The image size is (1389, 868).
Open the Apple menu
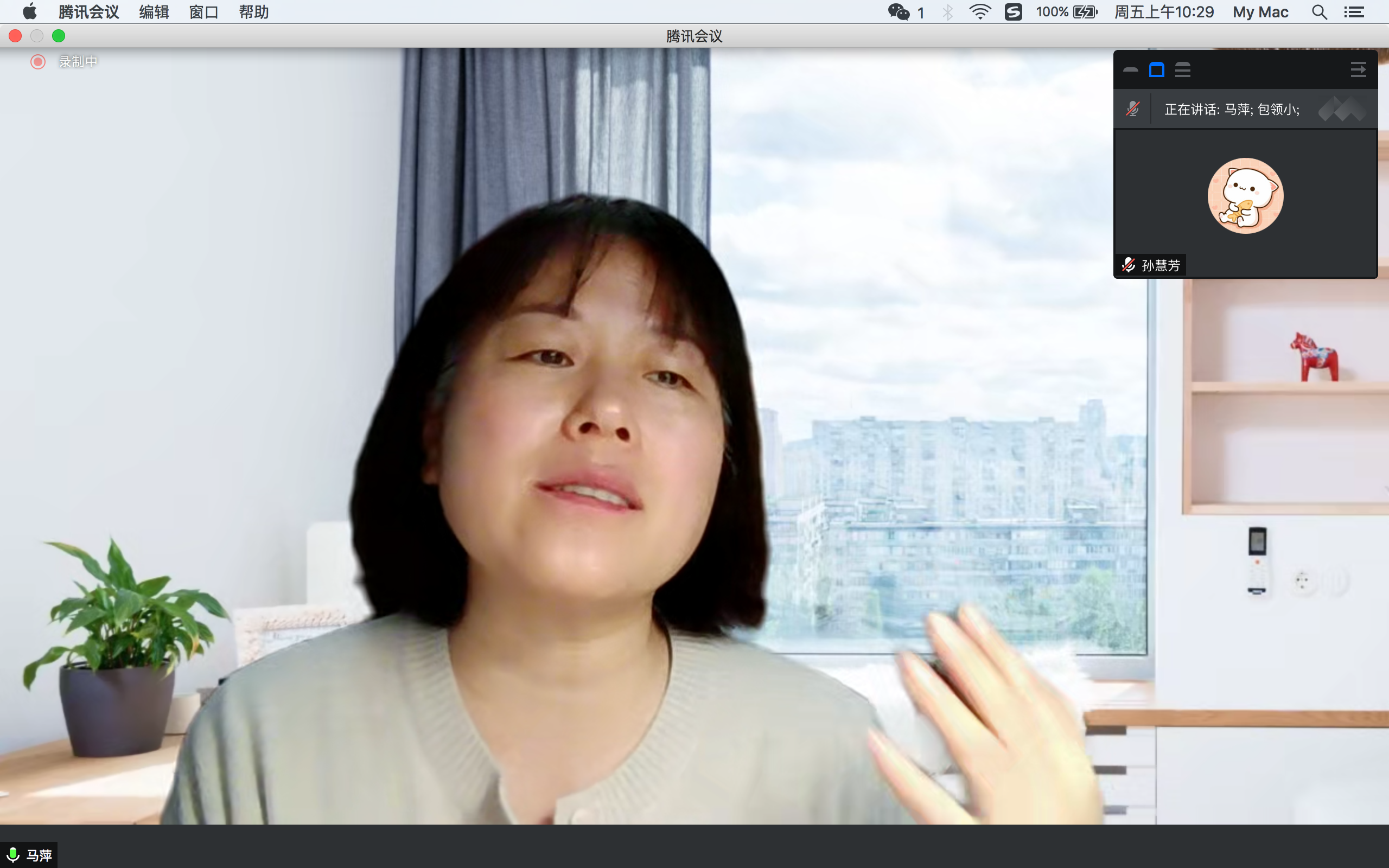(x=30, y=11)
